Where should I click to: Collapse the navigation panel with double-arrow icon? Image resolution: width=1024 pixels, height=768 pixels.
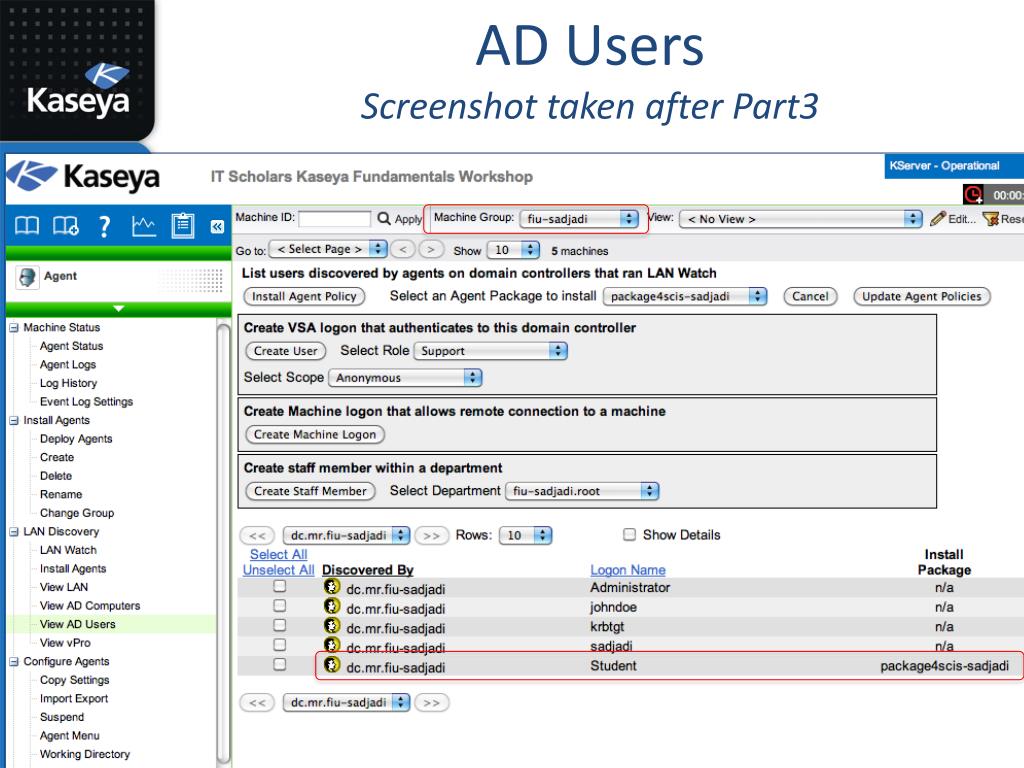(217, 227)
